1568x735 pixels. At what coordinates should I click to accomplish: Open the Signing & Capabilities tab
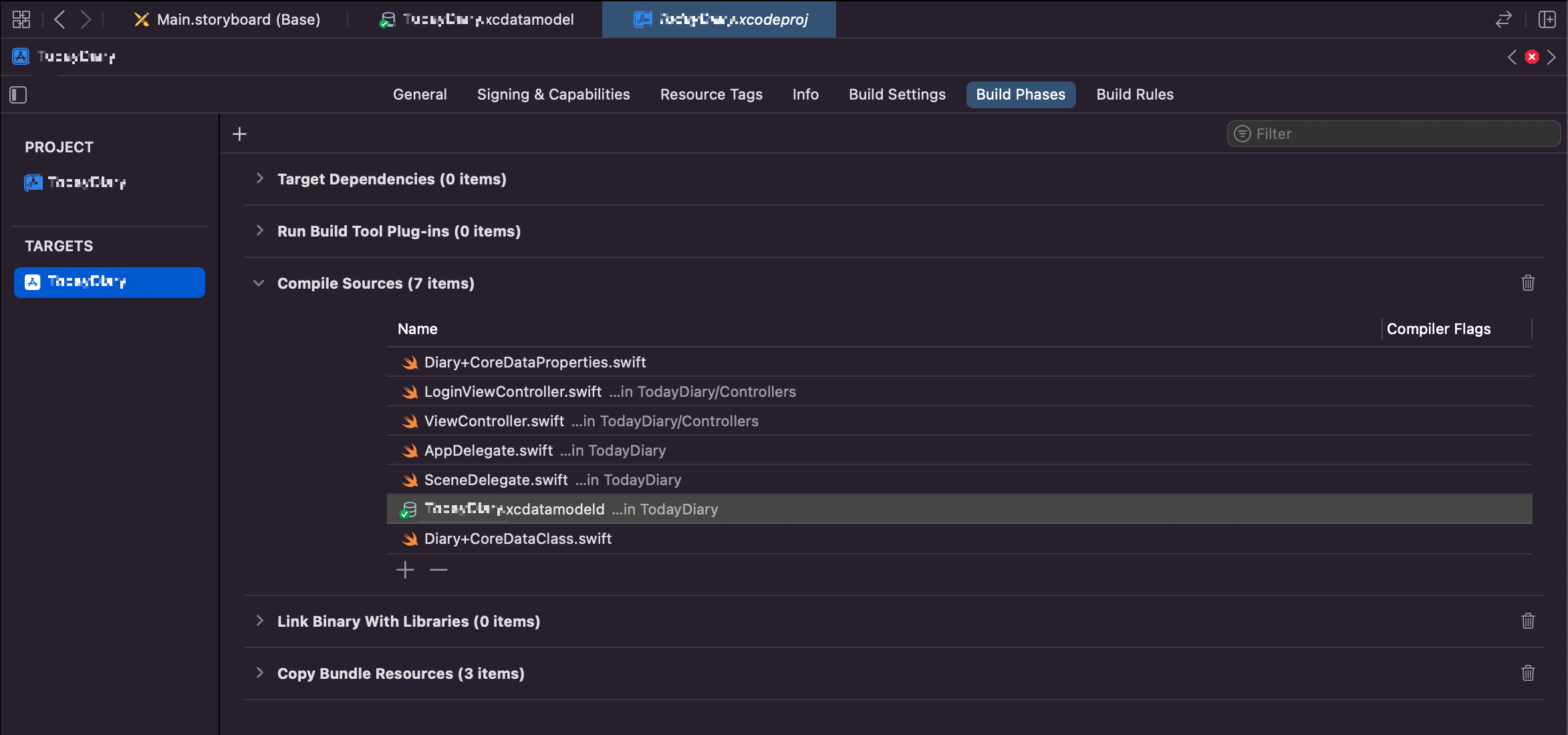tap(553, 95)
